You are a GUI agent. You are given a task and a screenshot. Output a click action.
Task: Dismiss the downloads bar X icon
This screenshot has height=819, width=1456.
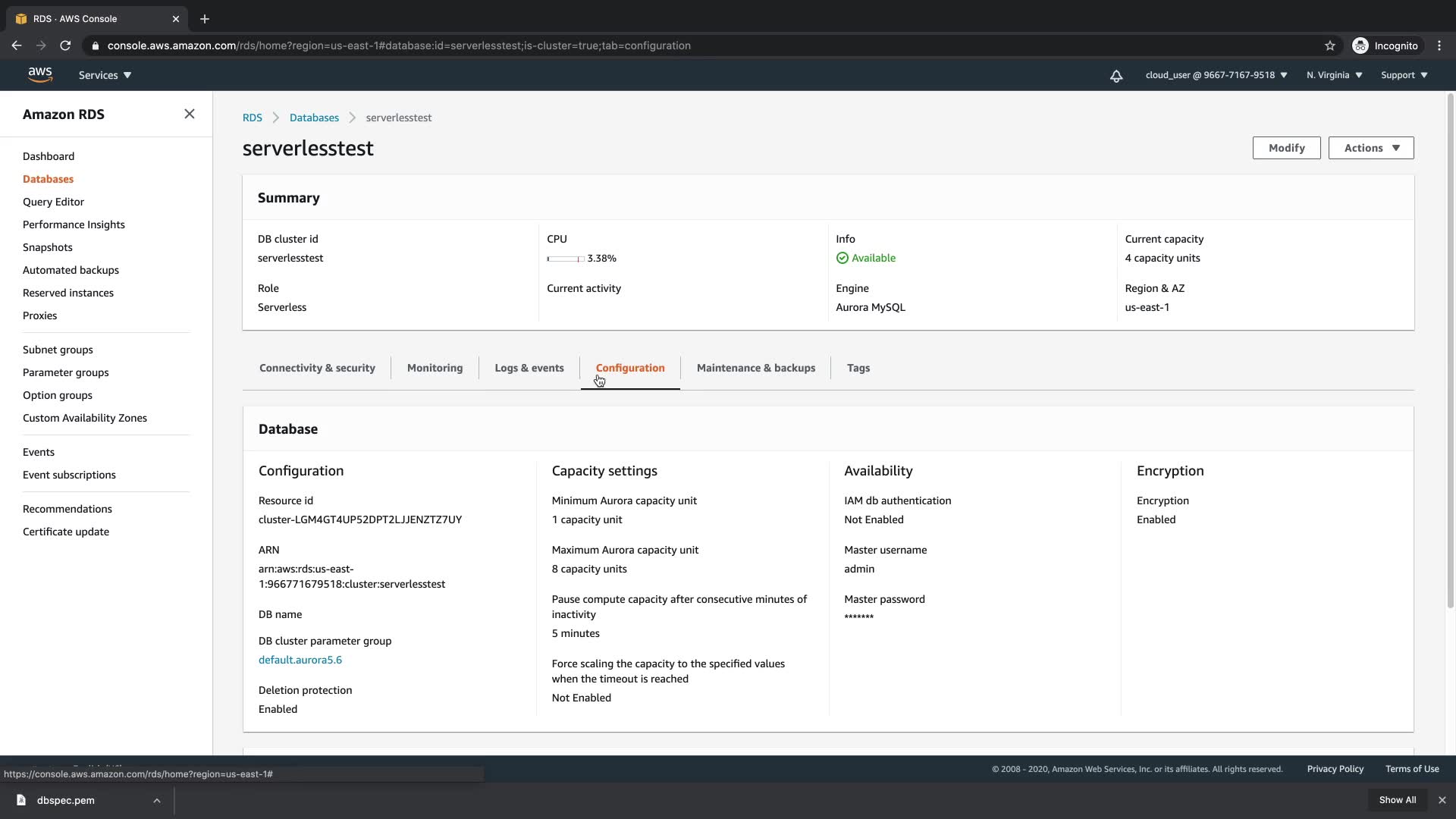click(1442, 800)
